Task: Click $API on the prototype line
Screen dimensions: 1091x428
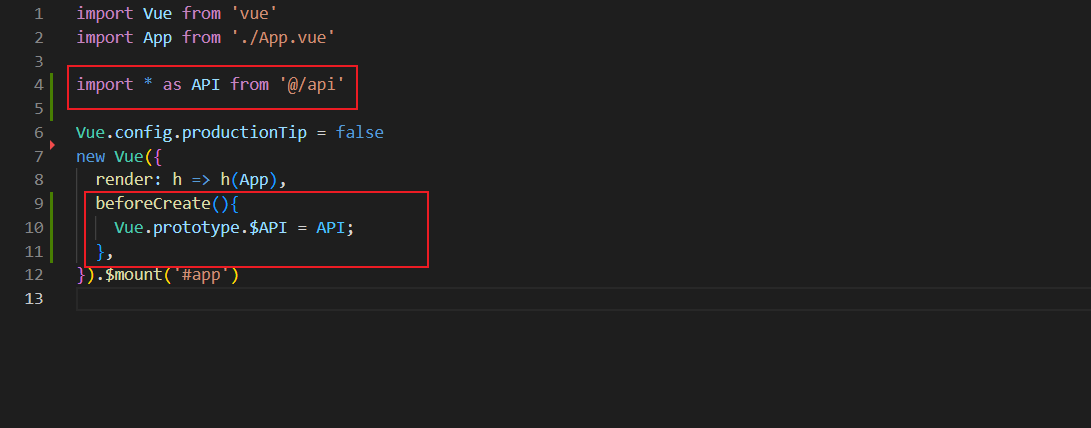Action: coord(269,228)
